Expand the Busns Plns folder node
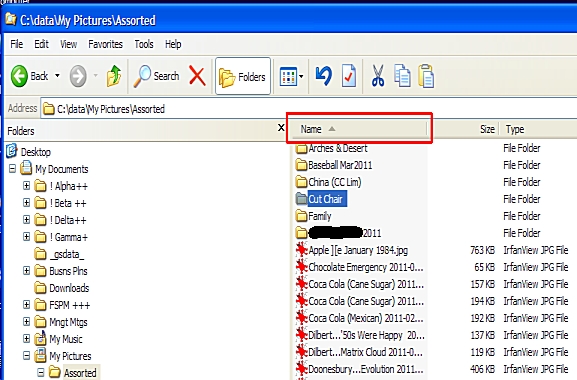Viewport: 577px width, 380px height. tap(26, 270)
